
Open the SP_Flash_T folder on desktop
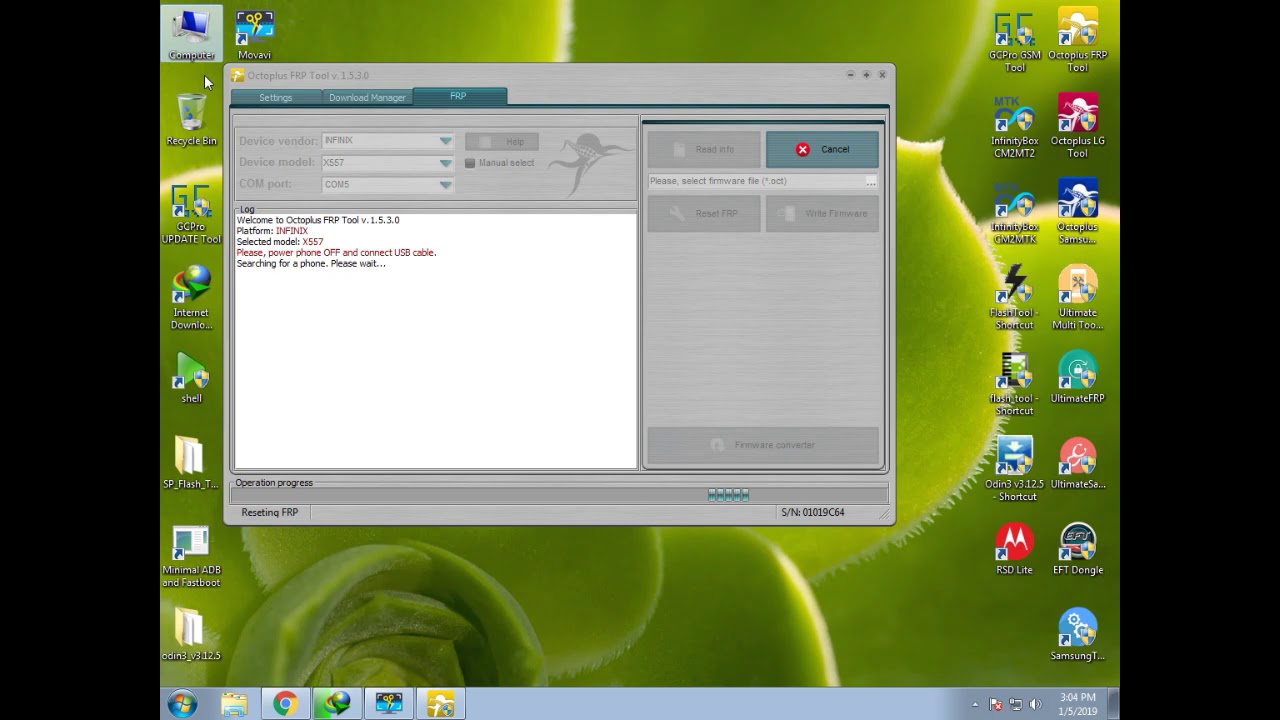tap(191, 463)
